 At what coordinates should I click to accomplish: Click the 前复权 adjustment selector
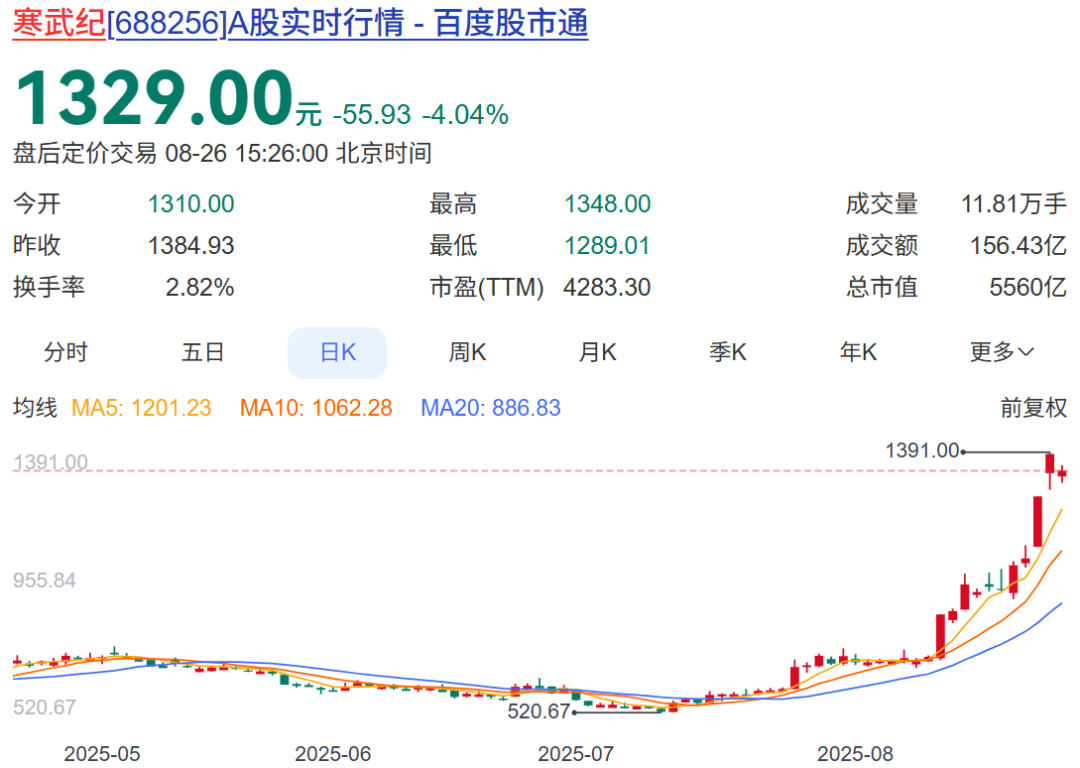(1033, 408)
